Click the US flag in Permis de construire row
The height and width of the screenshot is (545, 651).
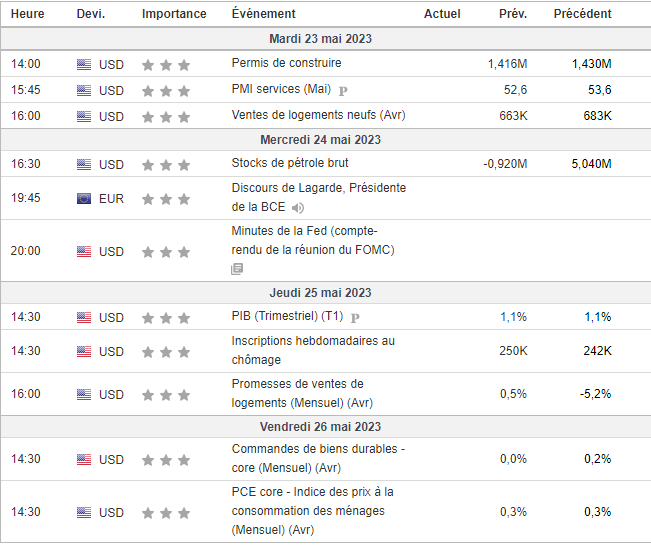(x=84, y=64)
